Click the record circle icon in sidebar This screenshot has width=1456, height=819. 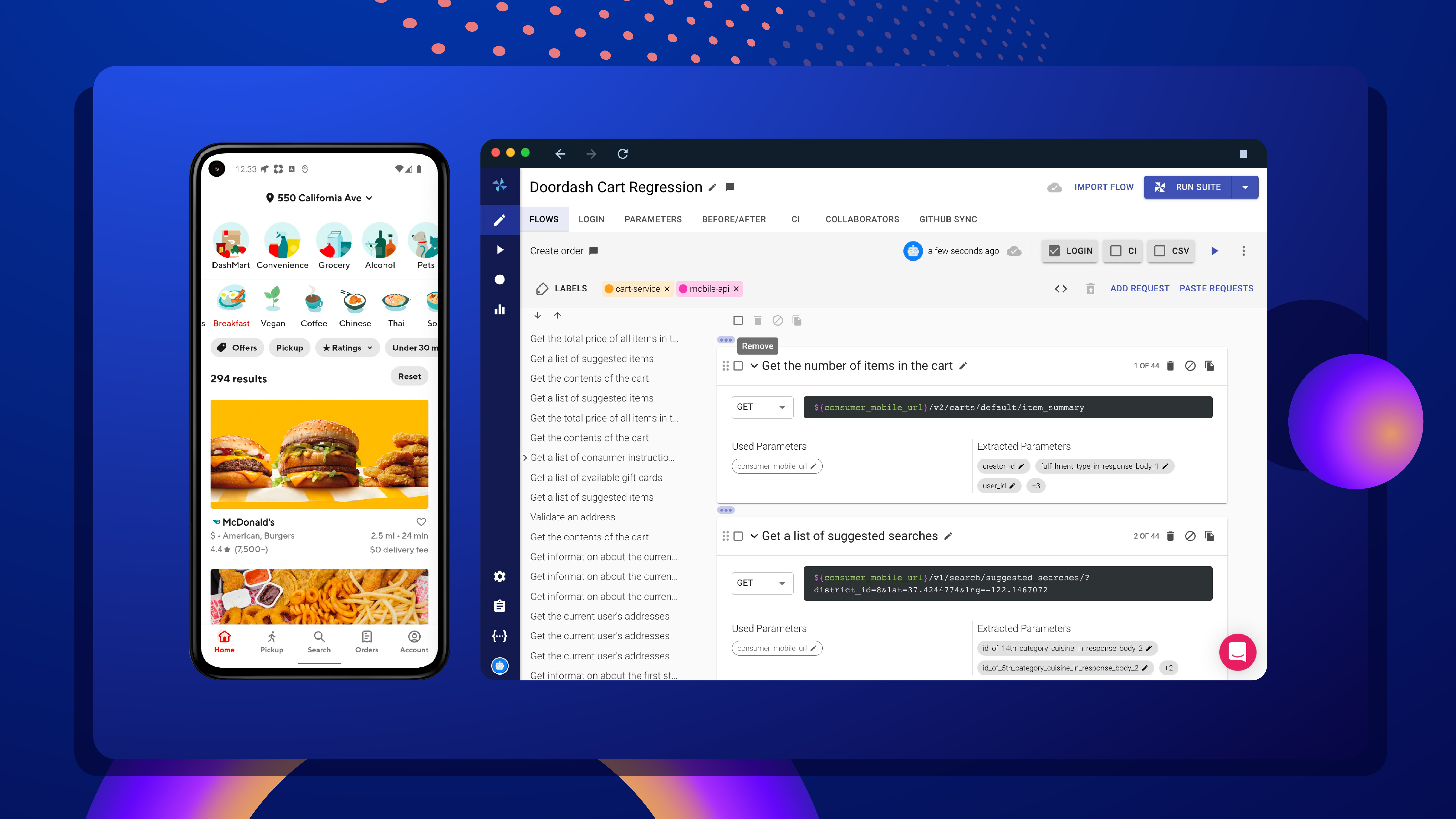tap(500, 279)
